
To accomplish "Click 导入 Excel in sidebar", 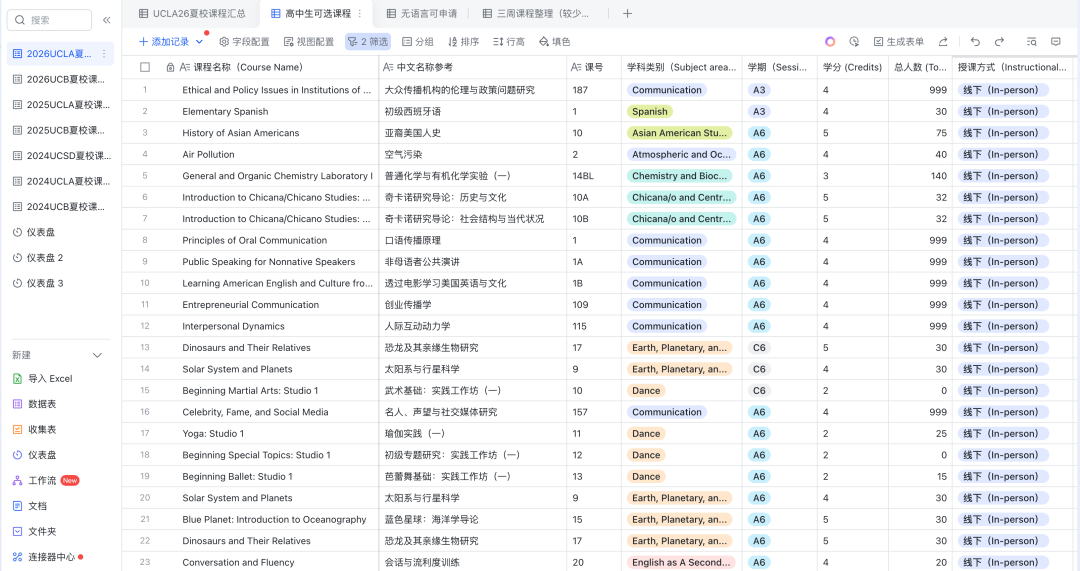I will click(50, 379).
